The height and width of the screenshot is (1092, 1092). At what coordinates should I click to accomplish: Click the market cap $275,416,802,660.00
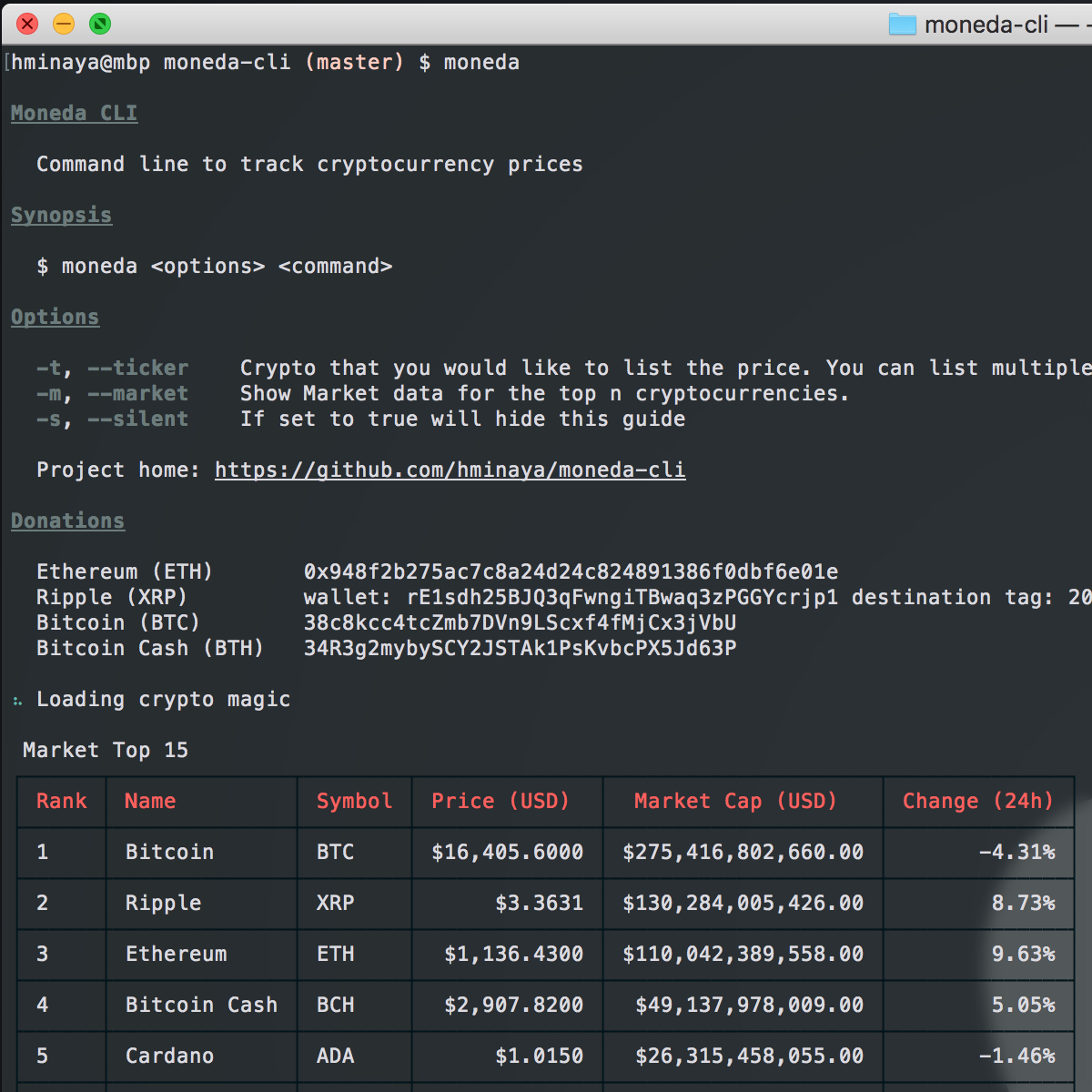coord(743,852)
